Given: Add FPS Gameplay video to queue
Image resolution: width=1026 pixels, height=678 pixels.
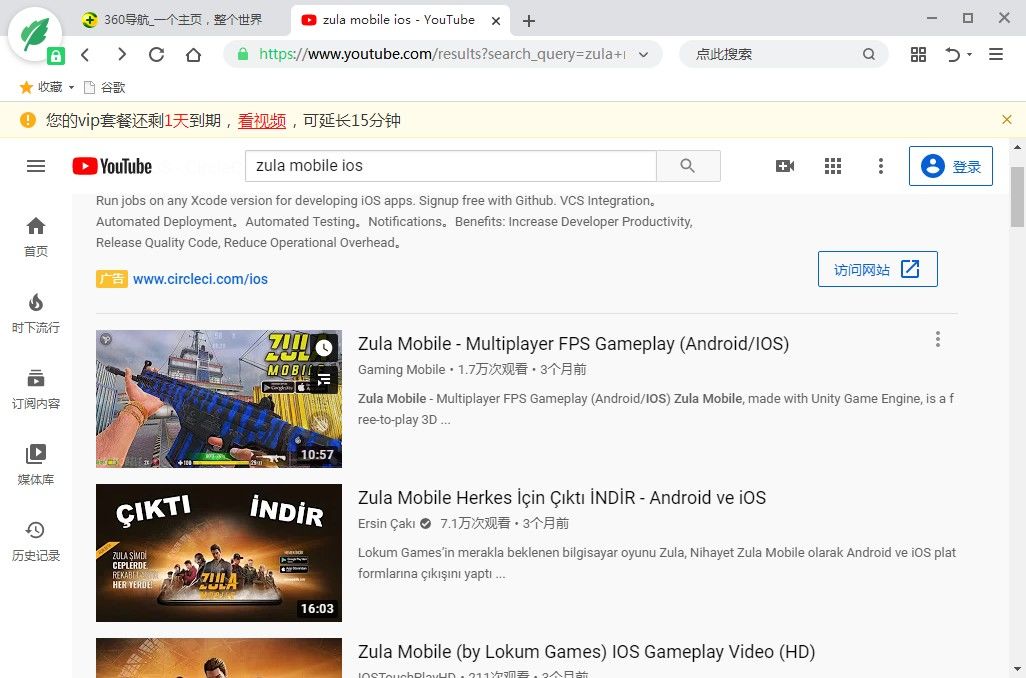Looking at the screenshot, I should tap(324, 380).
